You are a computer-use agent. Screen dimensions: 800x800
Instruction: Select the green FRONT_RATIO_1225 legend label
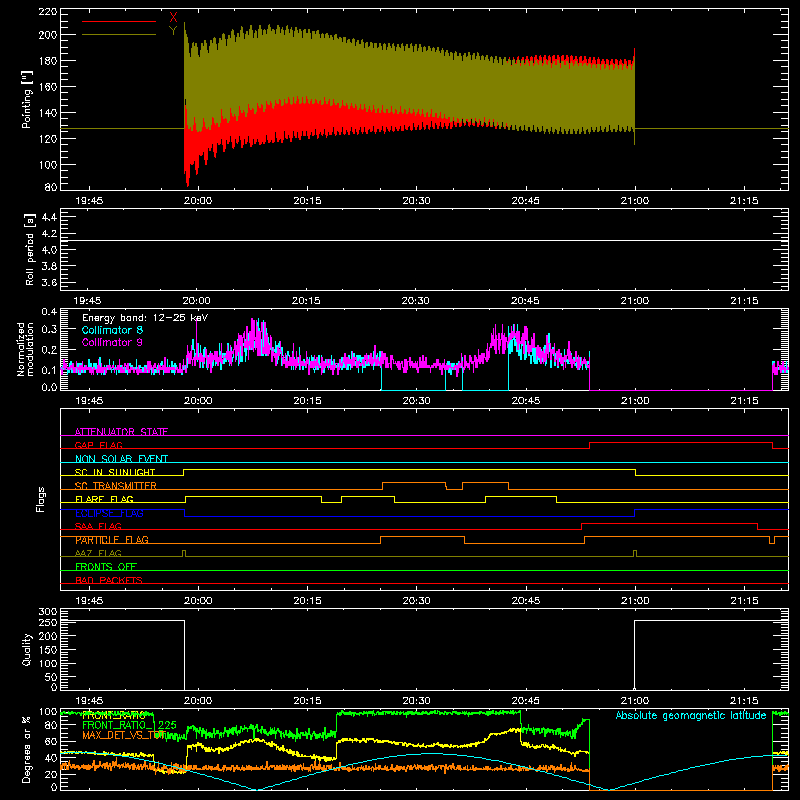click(129, 725)
